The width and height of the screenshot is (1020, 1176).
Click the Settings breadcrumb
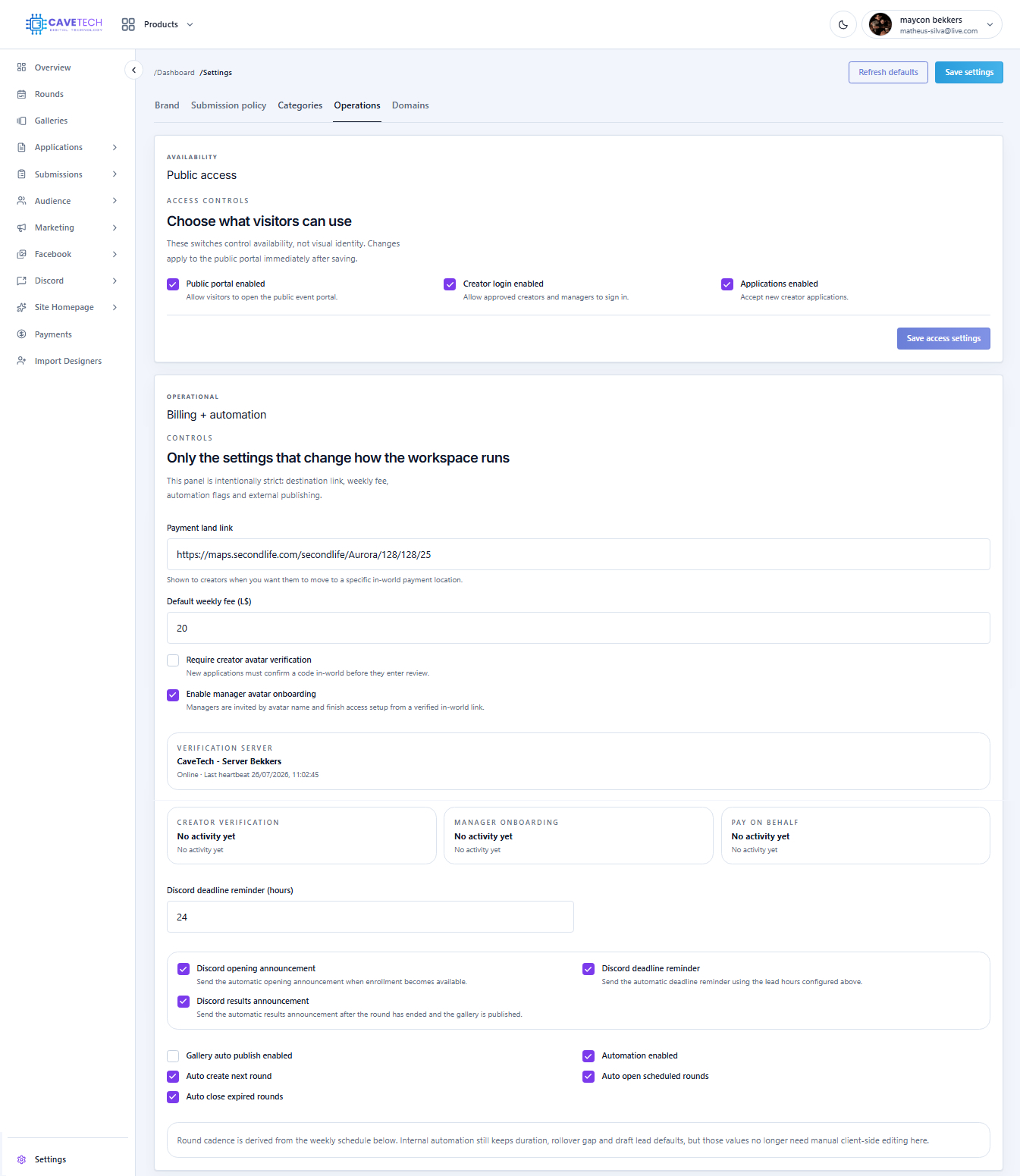216,73
